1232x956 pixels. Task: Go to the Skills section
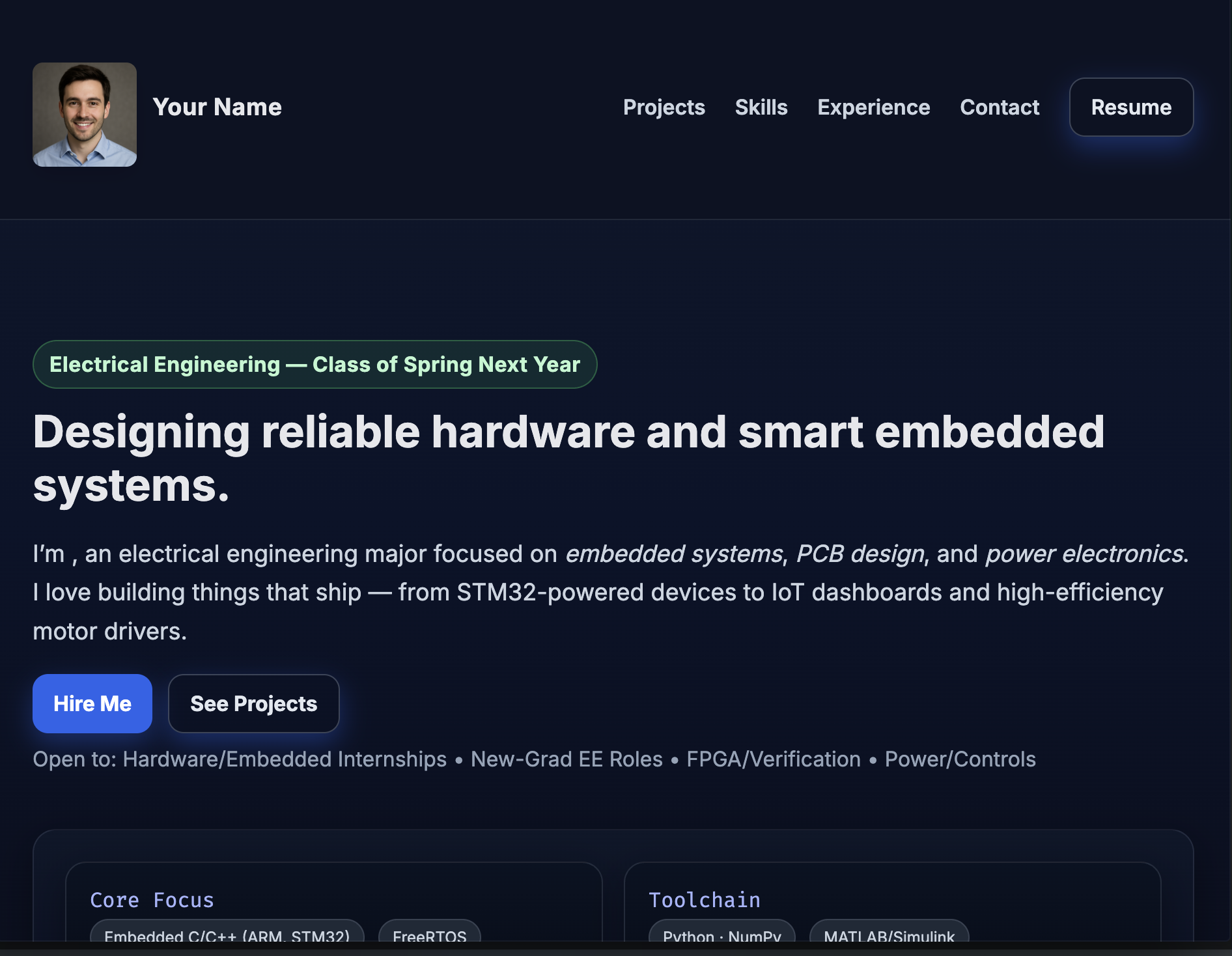761,107
